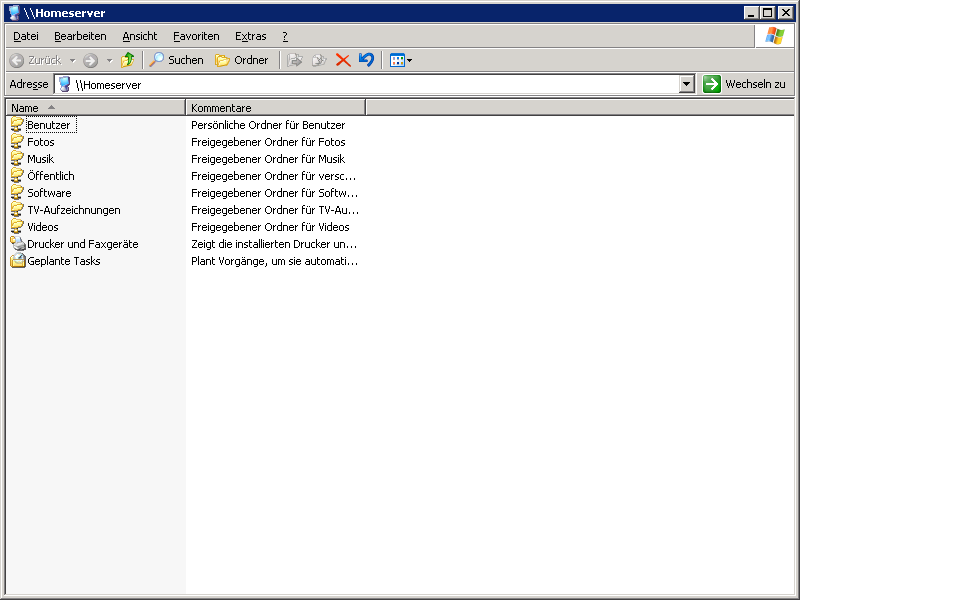Click into the Adresse input field
The width and height of the screenshot is (960, 600).
370,85
